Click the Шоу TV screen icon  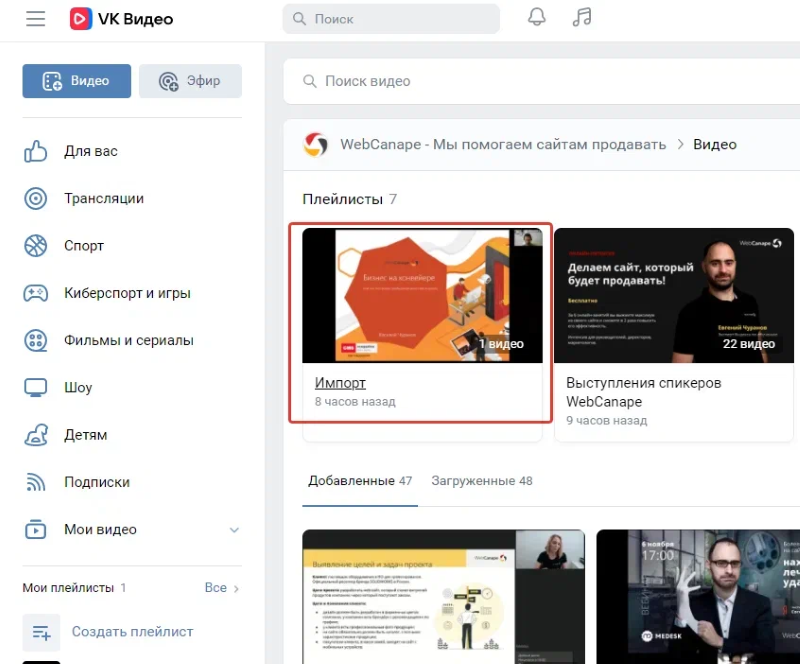tap(36, 388)
